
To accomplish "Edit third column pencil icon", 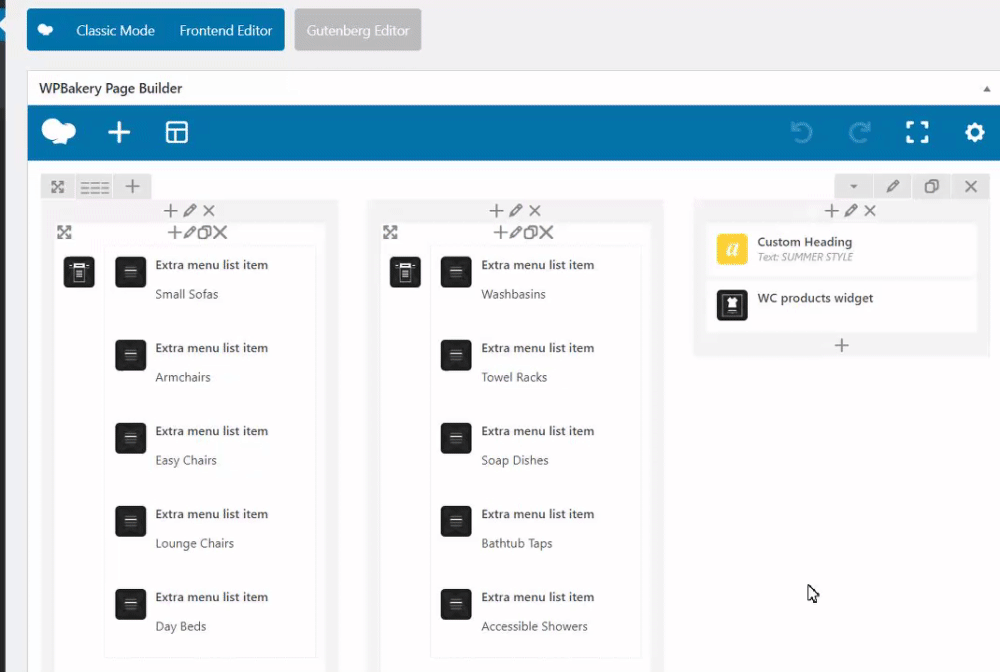I will pyautogui.click(x=851, y=210).
